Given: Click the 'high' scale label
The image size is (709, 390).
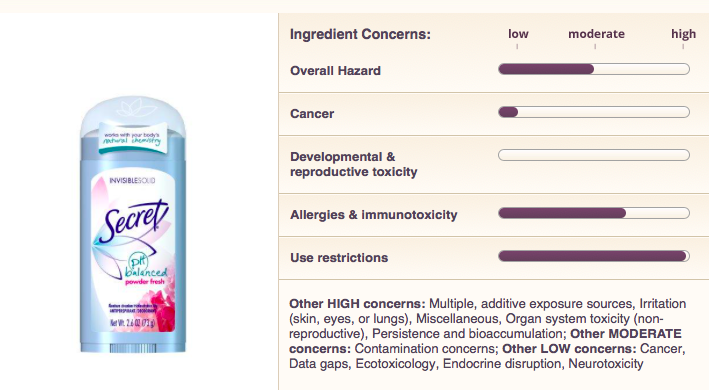Looking at the screenshot, I should (683, 34).
